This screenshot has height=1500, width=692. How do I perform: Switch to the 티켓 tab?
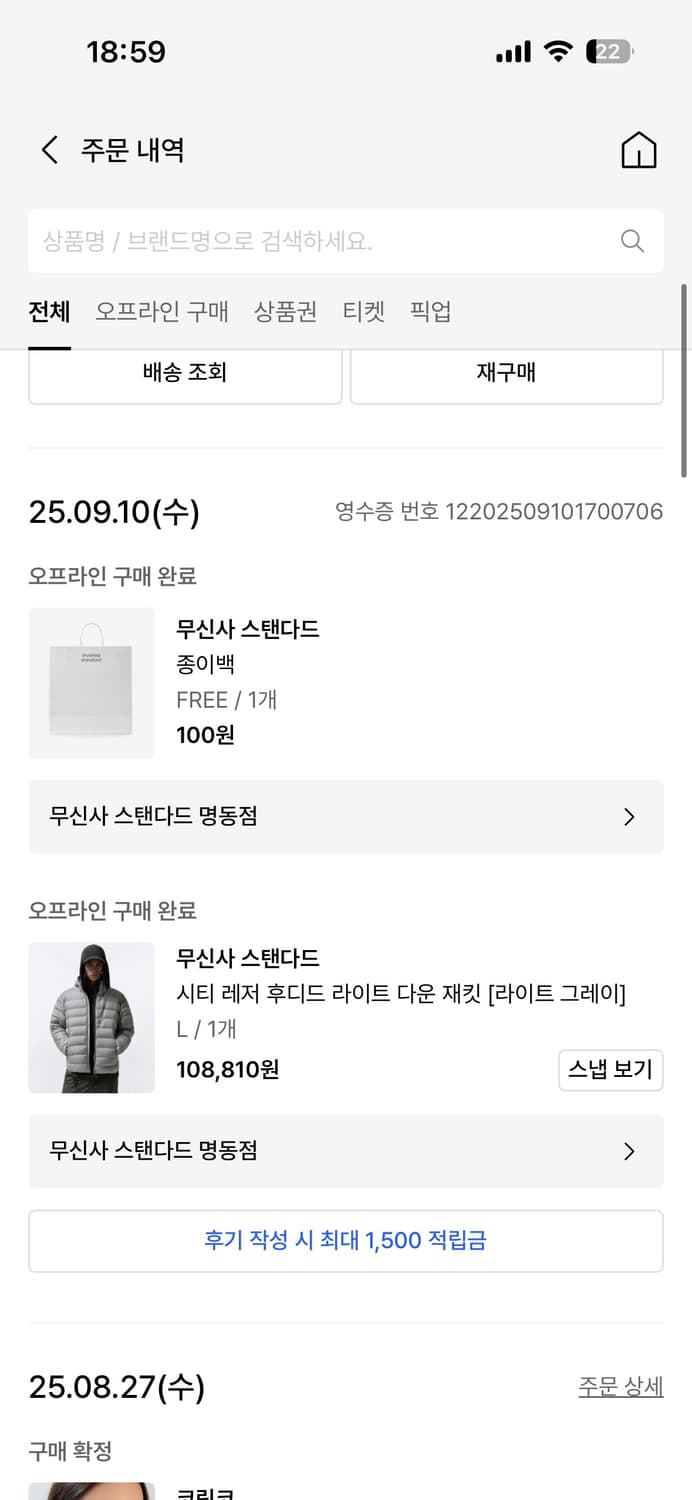click(363, 311)
